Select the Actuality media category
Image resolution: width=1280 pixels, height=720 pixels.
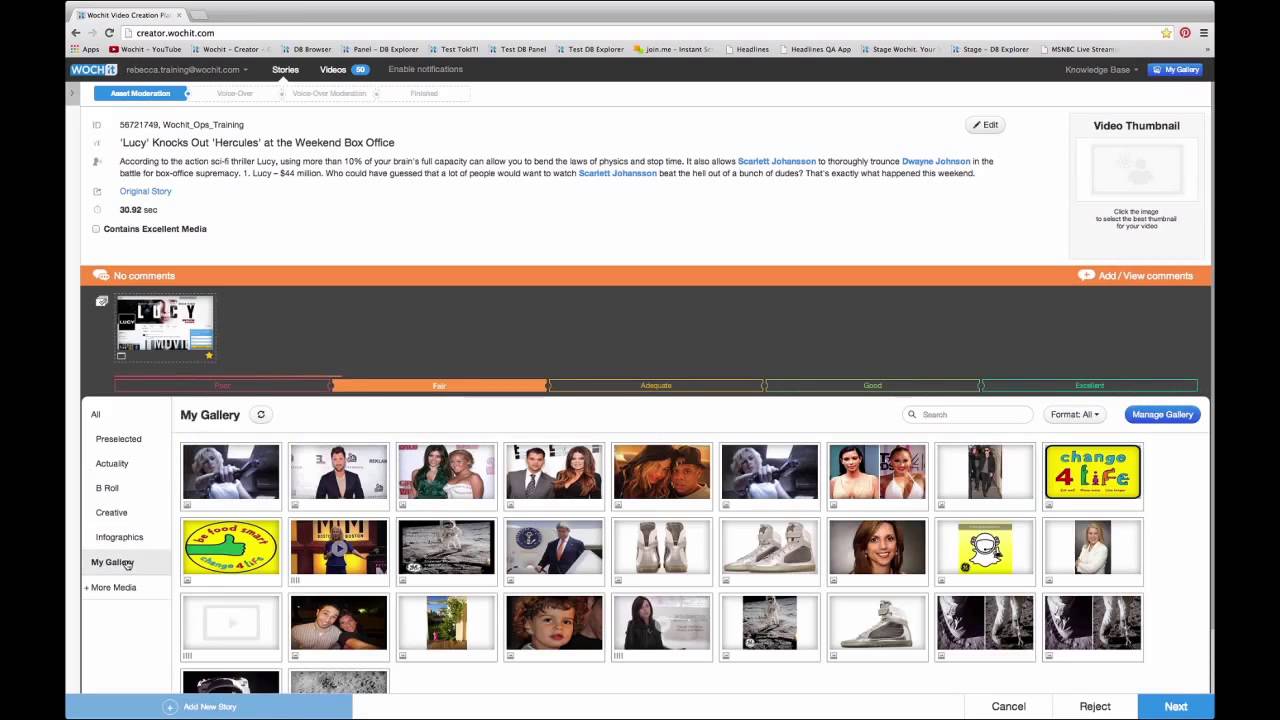[x=112, y=464]
